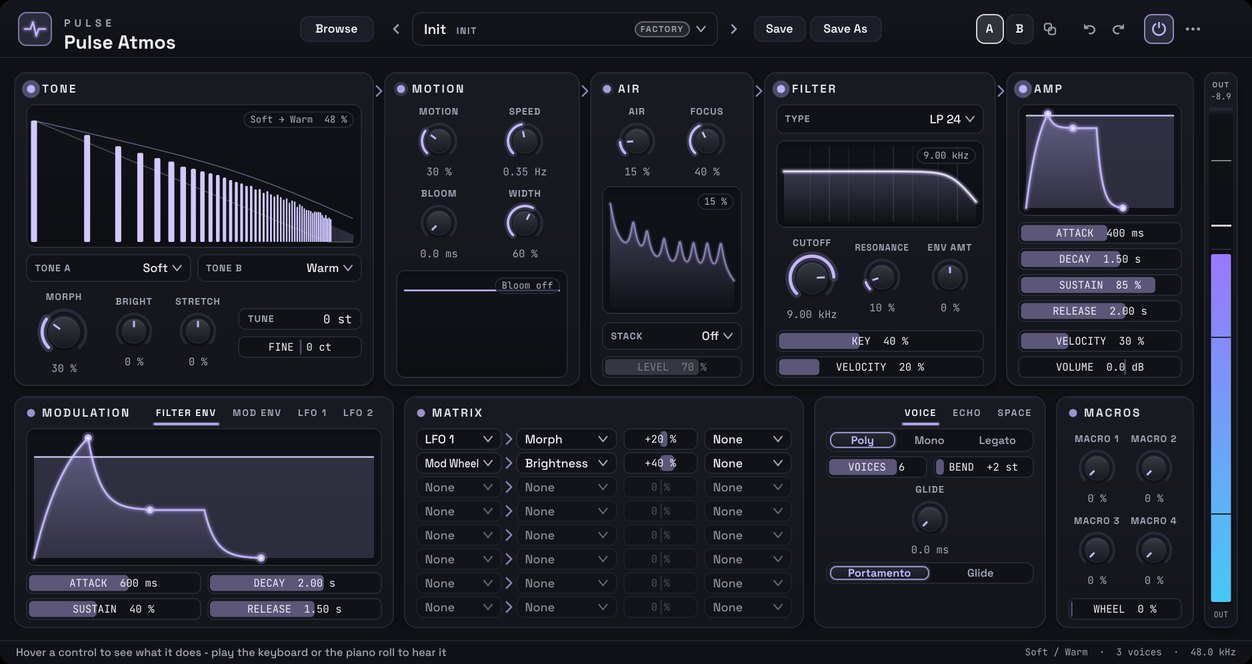Image resolution: width=1252 pixels, height=664 pixels.
Task: Go to the previous preset arrow
Action: coord(396,29)
